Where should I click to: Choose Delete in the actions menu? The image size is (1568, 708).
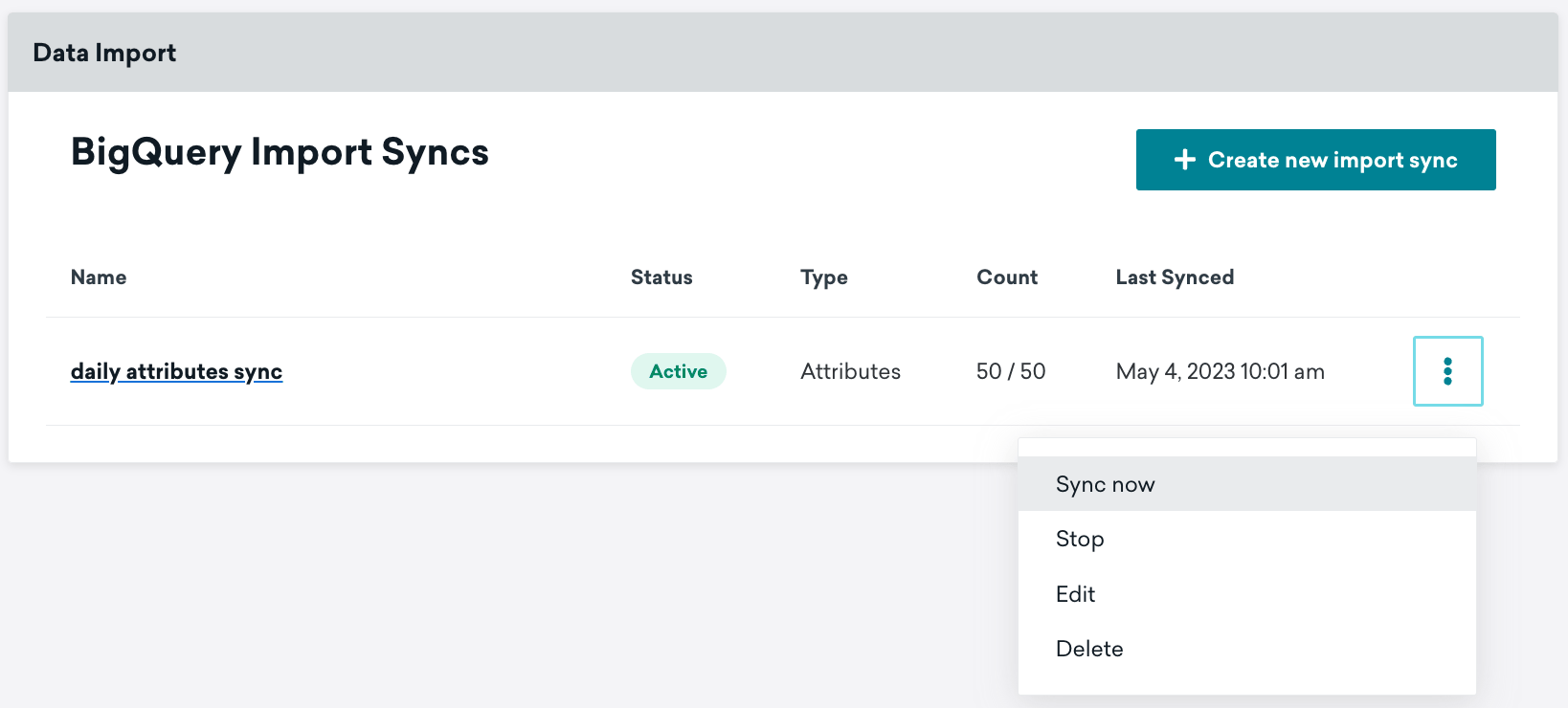1089,649
